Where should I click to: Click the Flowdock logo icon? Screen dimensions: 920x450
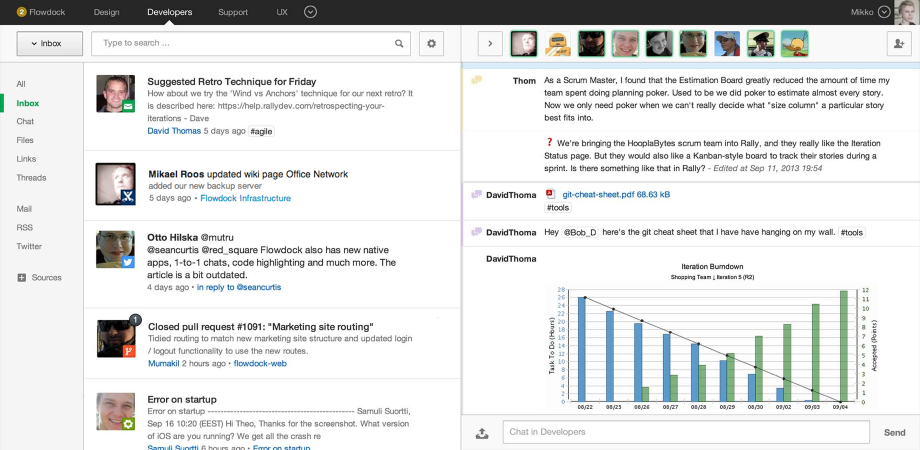pos(22,12)
